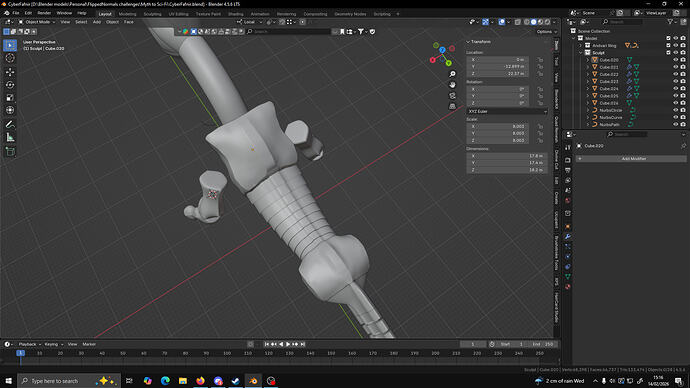Toggle exclude checkbox for Model collection
Image resolution: width=690 pixels, height=388 pixels.
[668, 38]
